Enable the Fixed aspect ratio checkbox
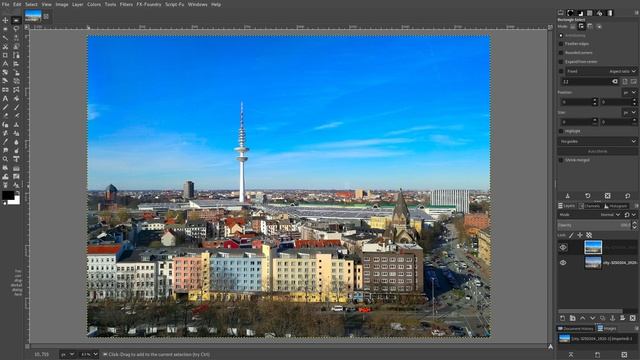Image resolution: width=640 pixels, height=360 pixels. click(x=561, y=71)
